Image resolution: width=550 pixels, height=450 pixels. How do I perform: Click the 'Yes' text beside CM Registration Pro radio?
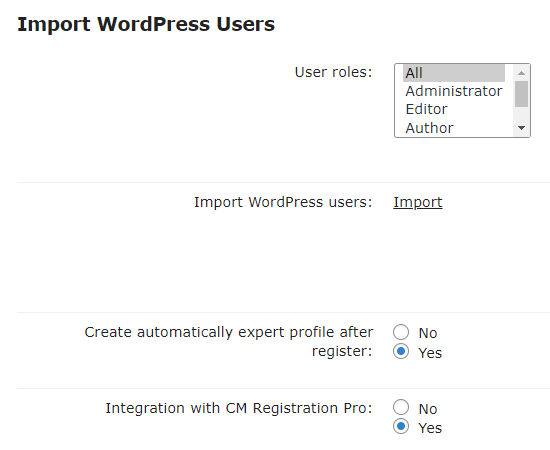pyautogui.click(x=430, y=428)
